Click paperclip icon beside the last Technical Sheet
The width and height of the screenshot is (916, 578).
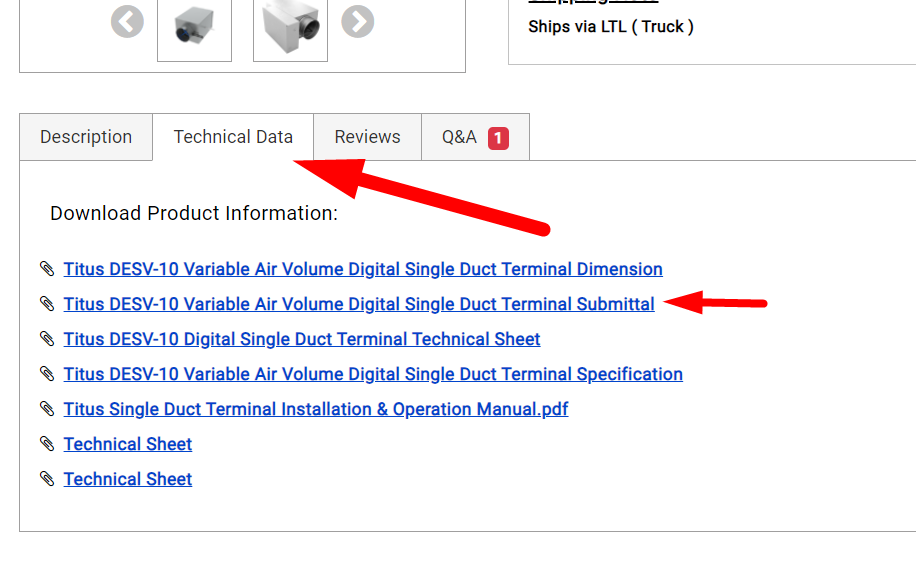(47, 479)
